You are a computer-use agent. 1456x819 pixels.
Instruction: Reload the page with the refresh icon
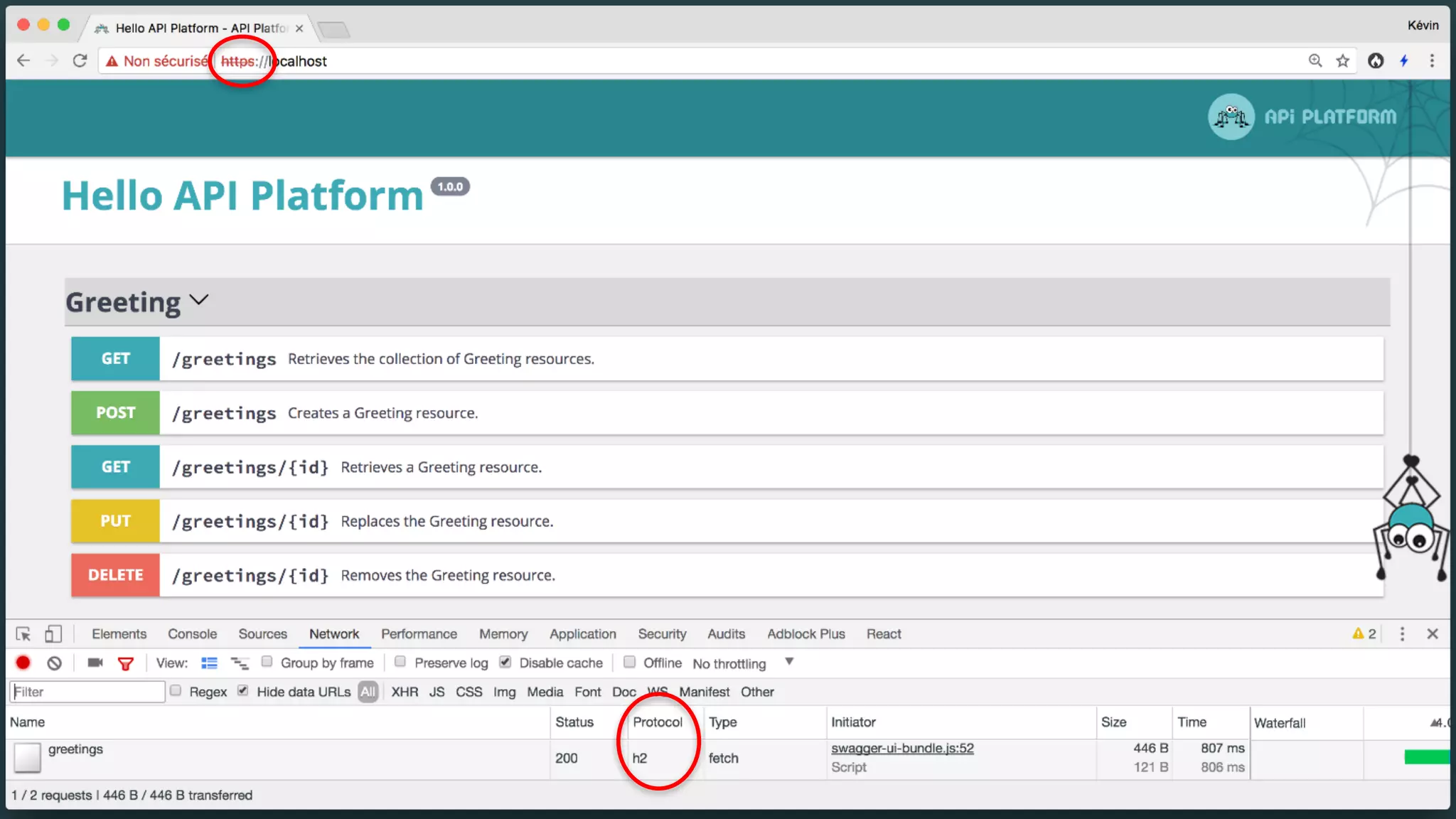pos(80,61)
